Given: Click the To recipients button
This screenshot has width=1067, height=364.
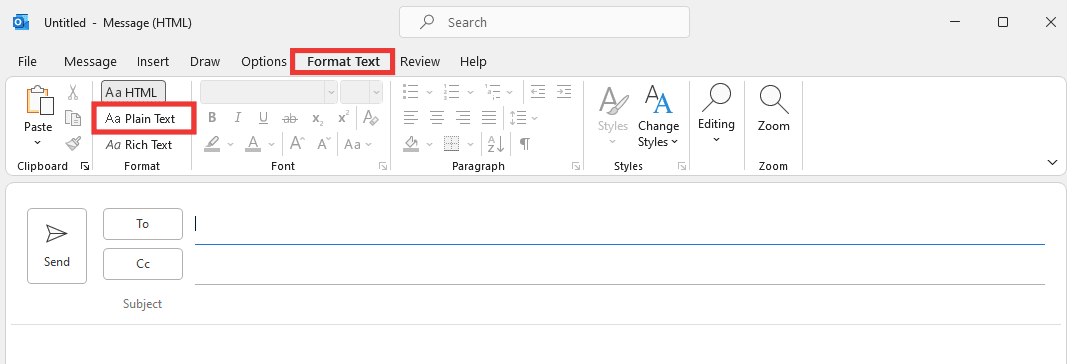Looking at the screenshot, I should pos(143,224).
